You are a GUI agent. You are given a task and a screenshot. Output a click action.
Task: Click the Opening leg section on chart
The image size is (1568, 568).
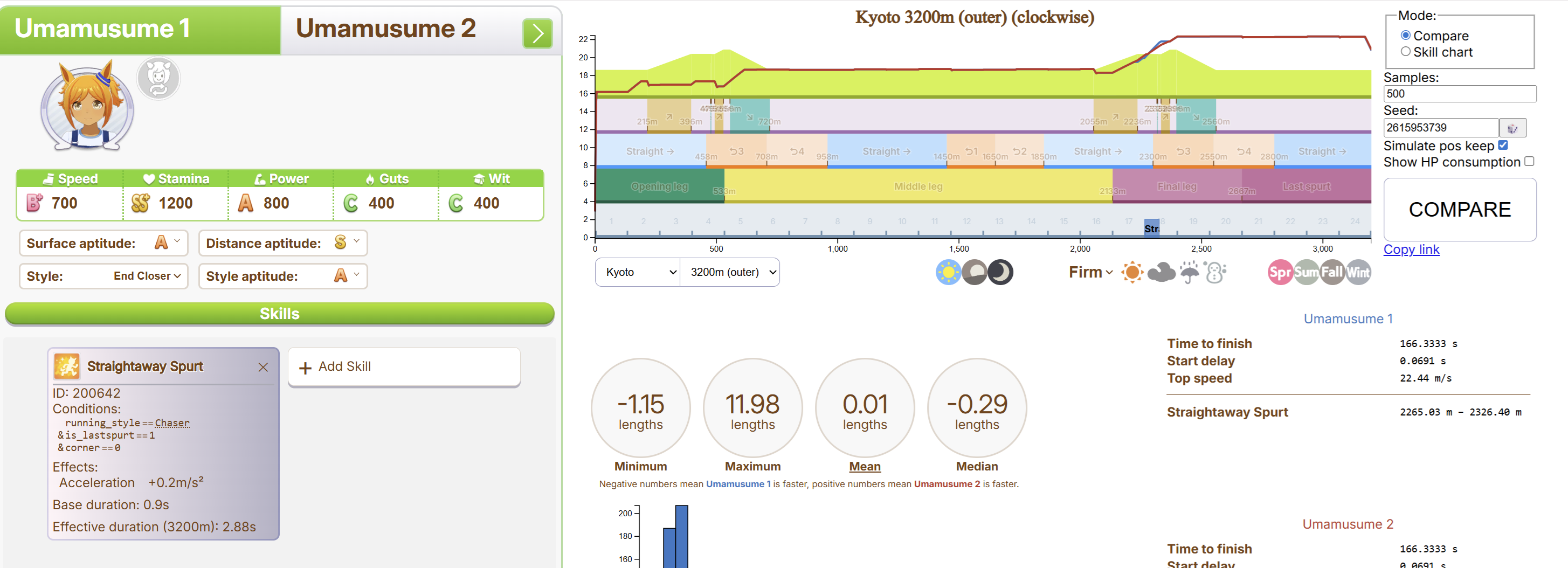pos(660,186)
